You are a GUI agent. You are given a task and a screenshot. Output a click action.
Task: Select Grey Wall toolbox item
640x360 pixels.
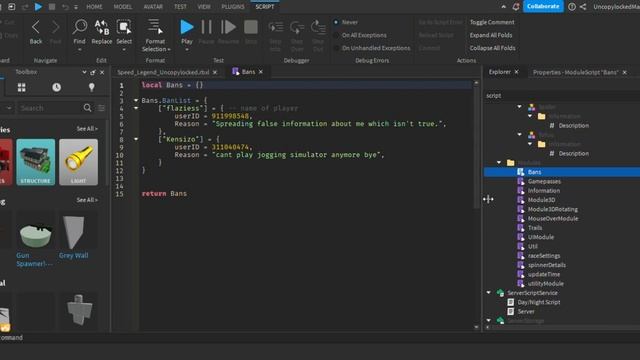(74, 236)
